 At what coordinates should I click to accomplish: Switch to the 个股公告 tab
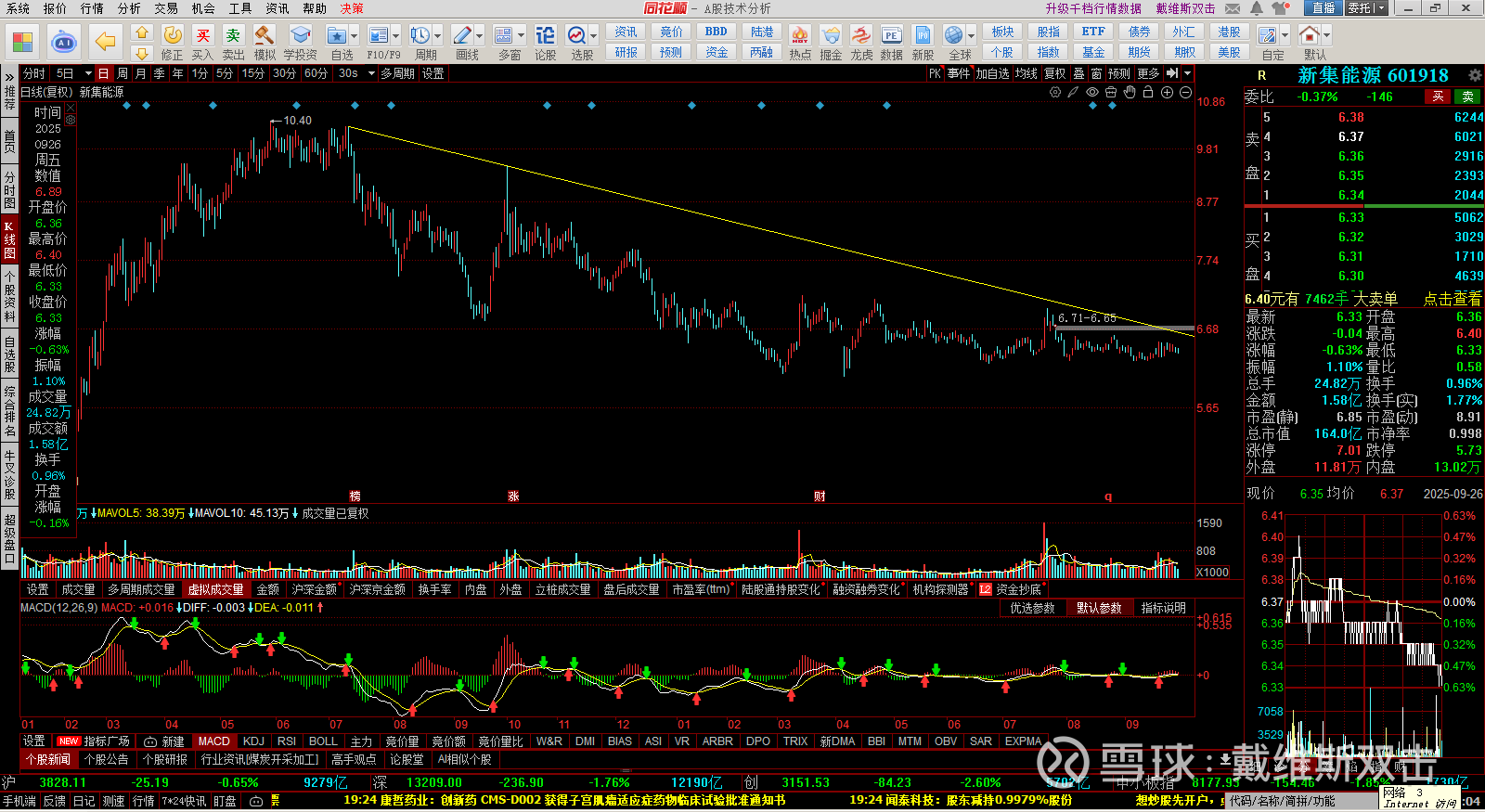[107, 759]
